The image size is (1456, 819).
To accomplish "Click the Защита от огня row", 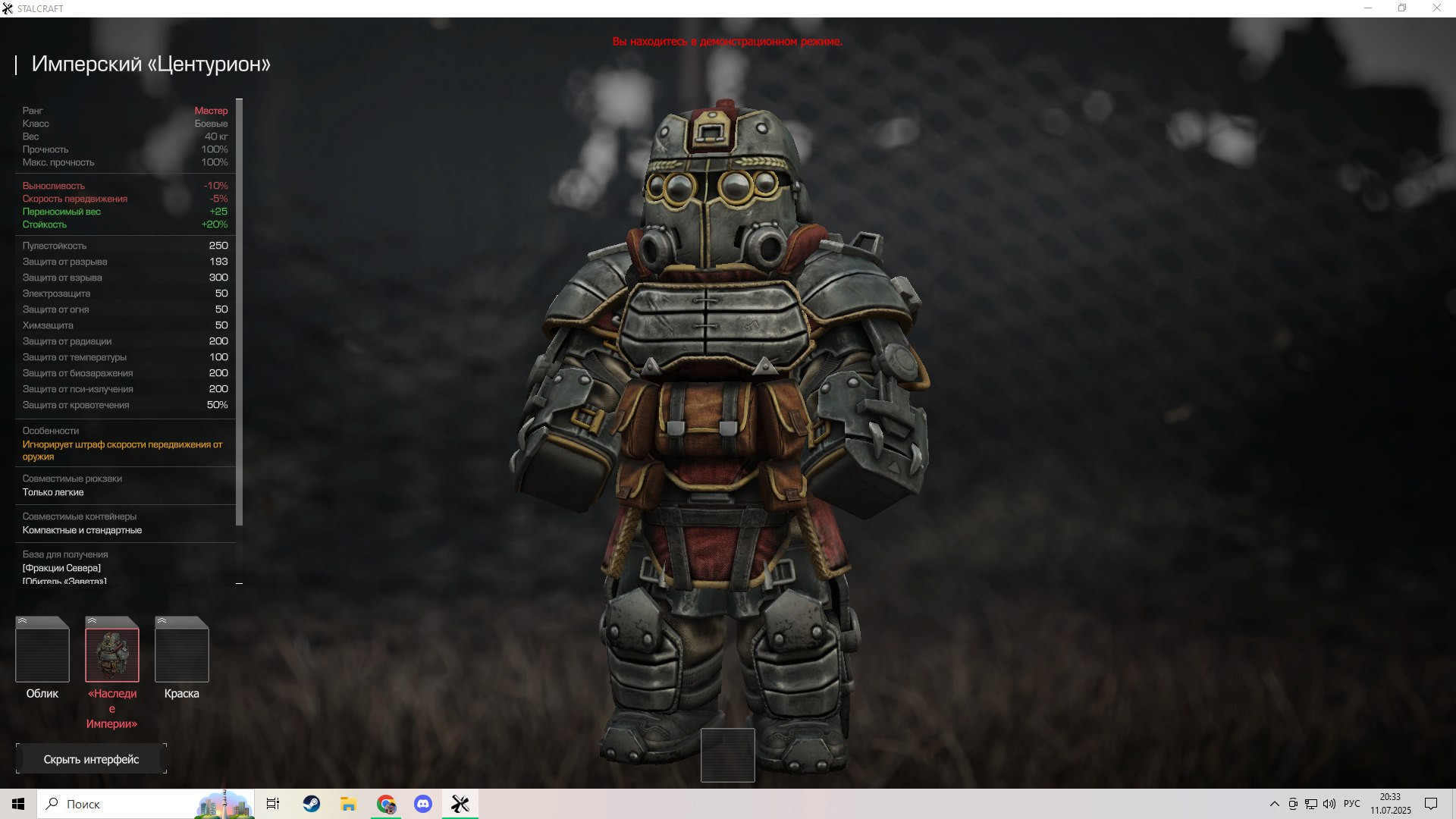I will (x=125, y=309).
